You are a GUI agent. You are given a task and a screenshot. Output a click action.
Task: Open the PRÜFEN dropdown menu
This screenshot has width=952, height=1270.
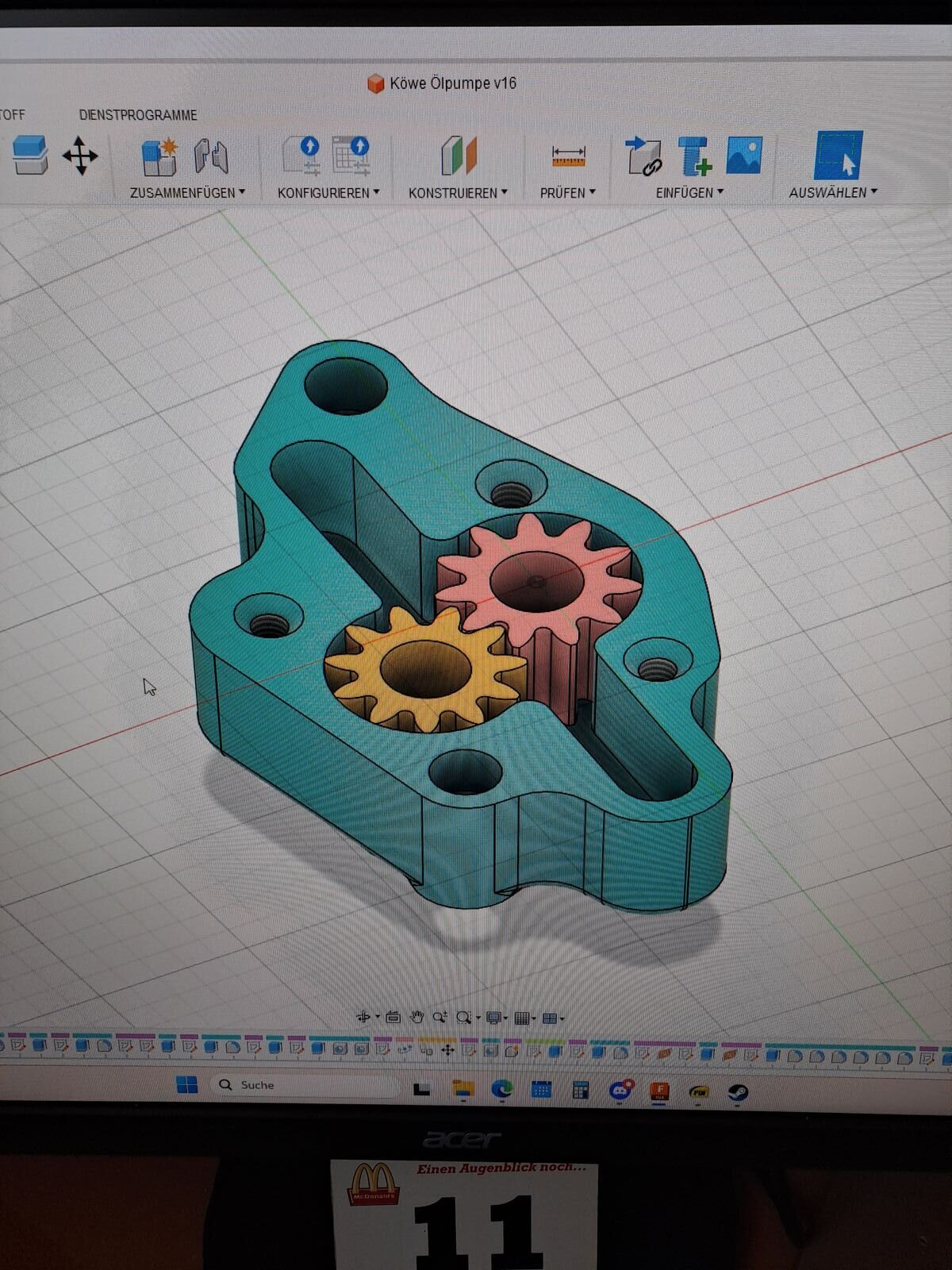[567, 193]
